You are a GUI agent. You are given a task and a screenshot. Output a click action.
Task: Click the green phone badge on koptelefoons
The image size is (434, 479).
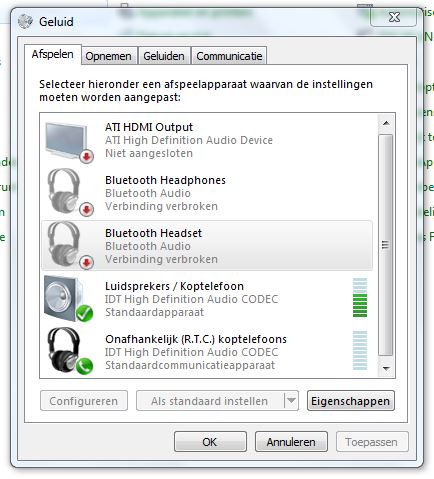click(84, 366)
